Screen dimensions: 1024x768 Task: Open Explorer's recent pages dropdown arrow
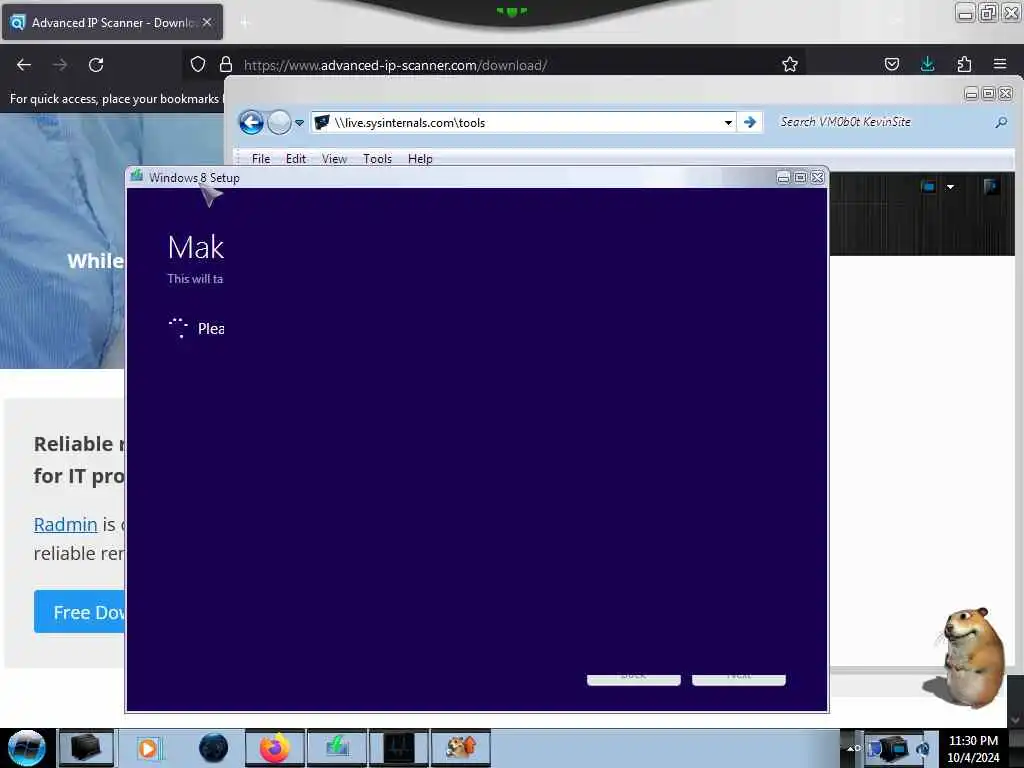299,123
